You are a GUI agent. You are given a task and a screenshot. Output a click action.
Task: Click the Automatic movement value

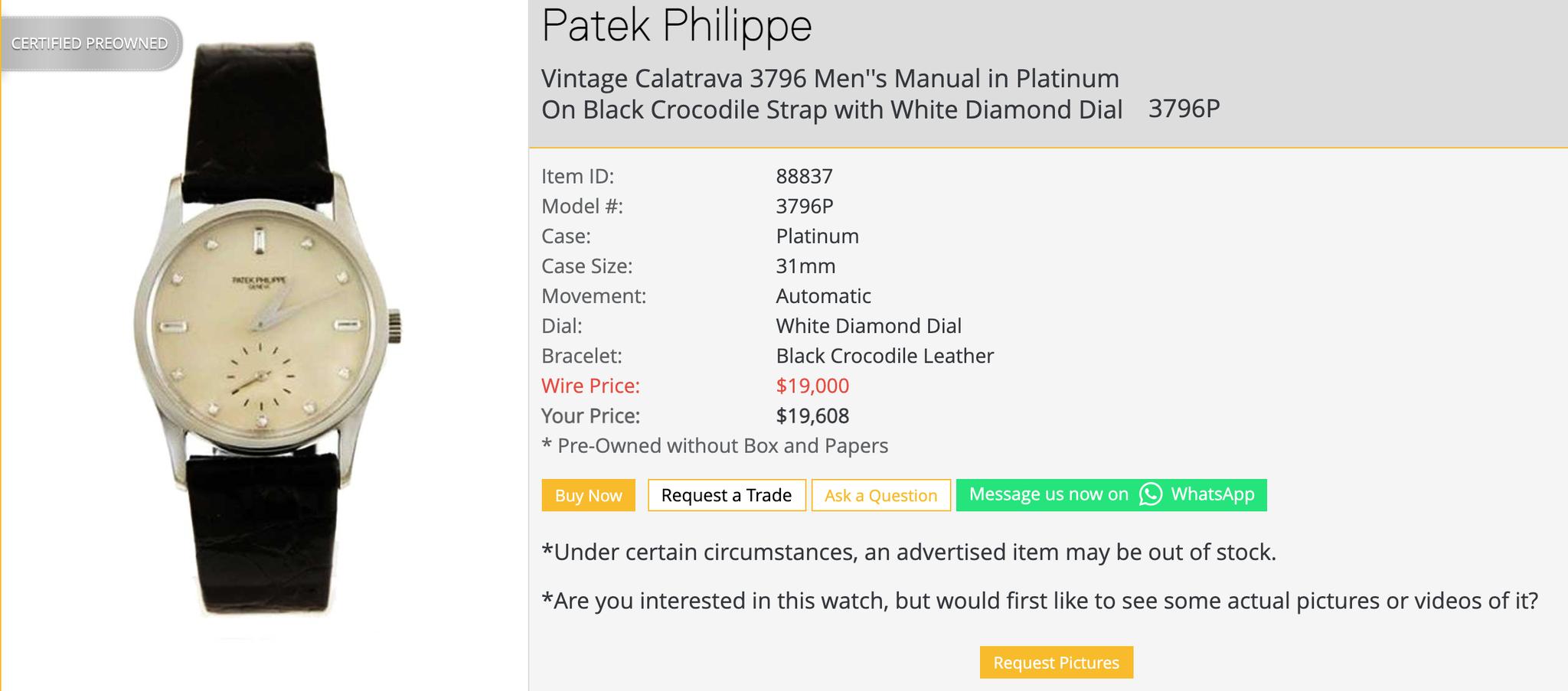click(823, 296)
